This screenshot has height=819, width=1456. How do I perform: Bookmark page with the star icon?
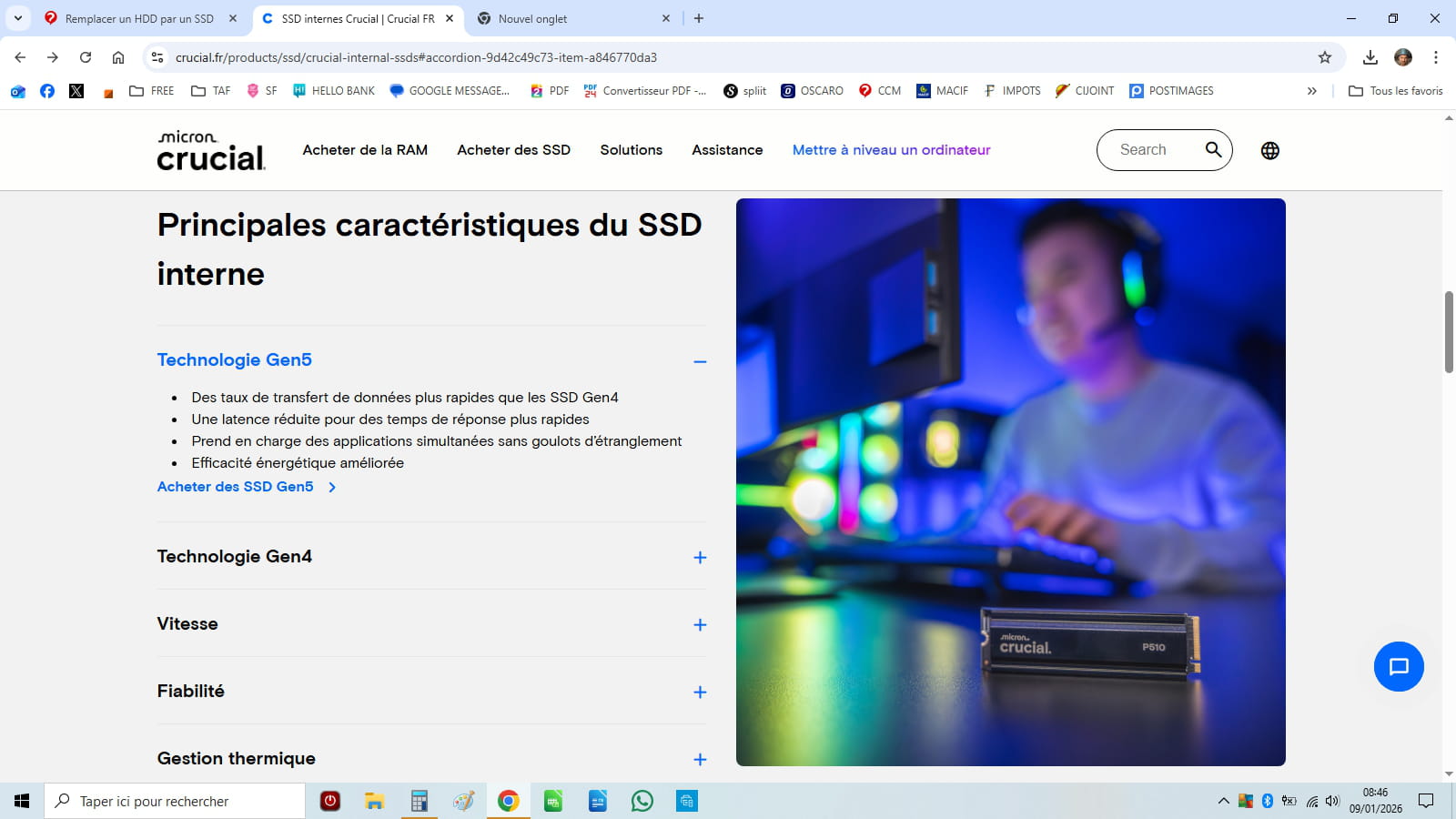(x=1324, y=57)
